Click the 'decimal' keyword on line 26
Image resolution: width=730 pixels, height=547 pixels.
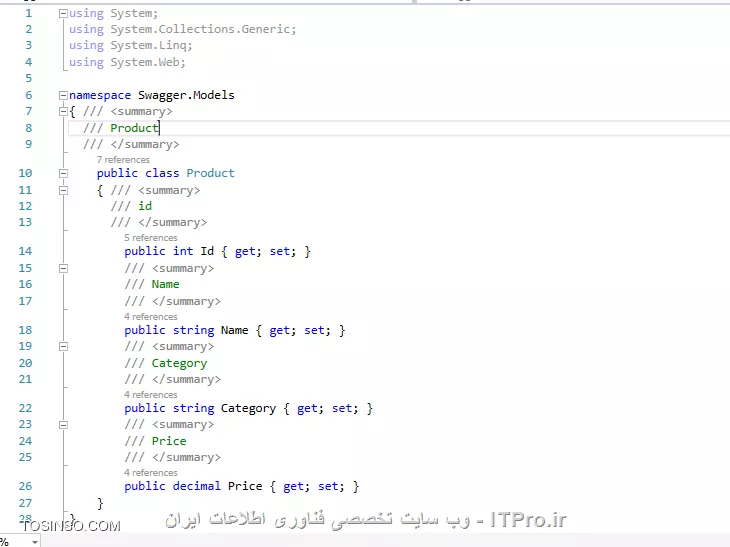pos(196,486)
